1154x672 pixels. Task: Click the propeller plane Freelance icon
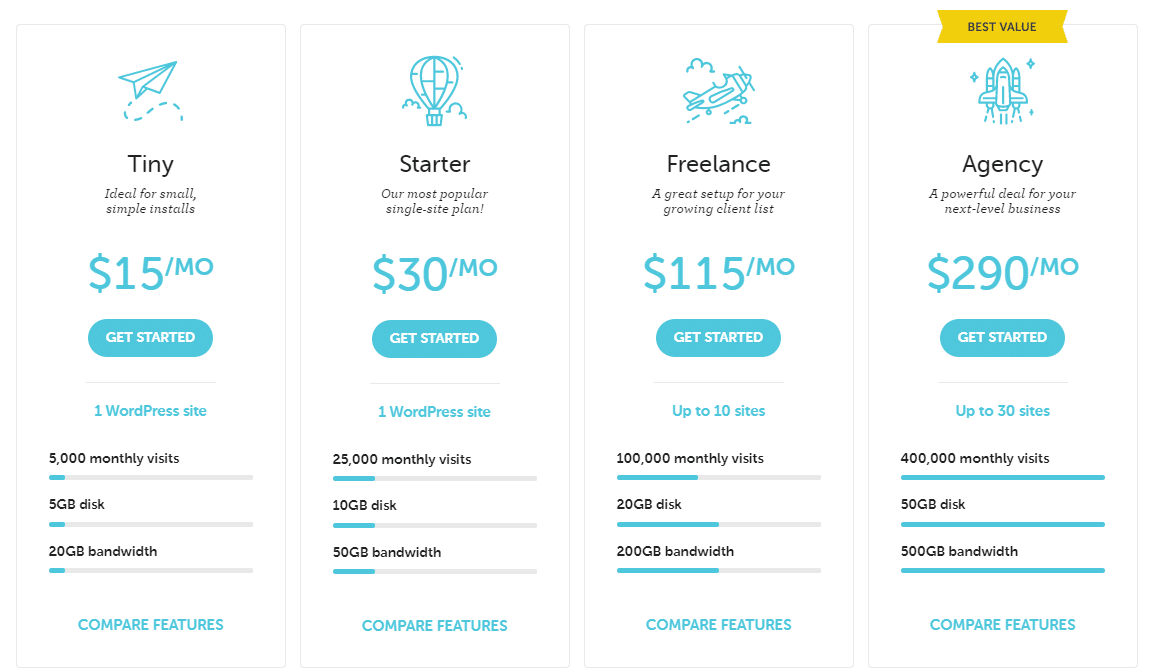(718, 91)
